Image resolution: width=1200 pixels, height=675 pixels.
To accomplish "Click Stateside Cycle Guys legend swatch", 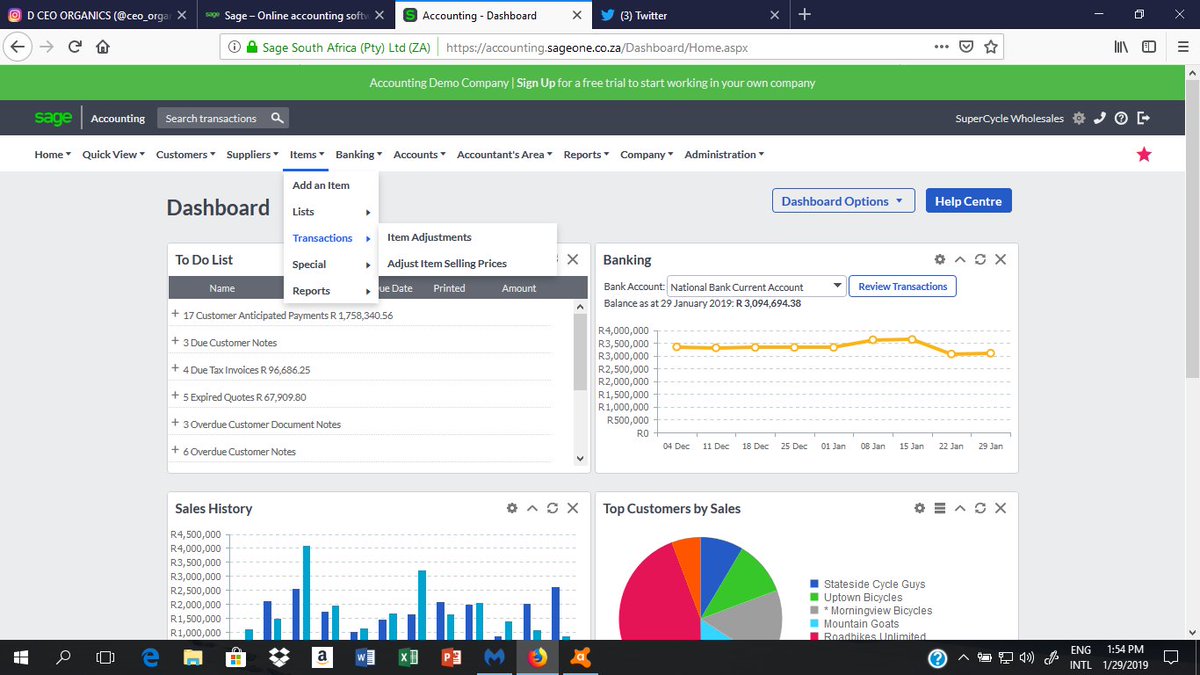I will click(815, 584).
